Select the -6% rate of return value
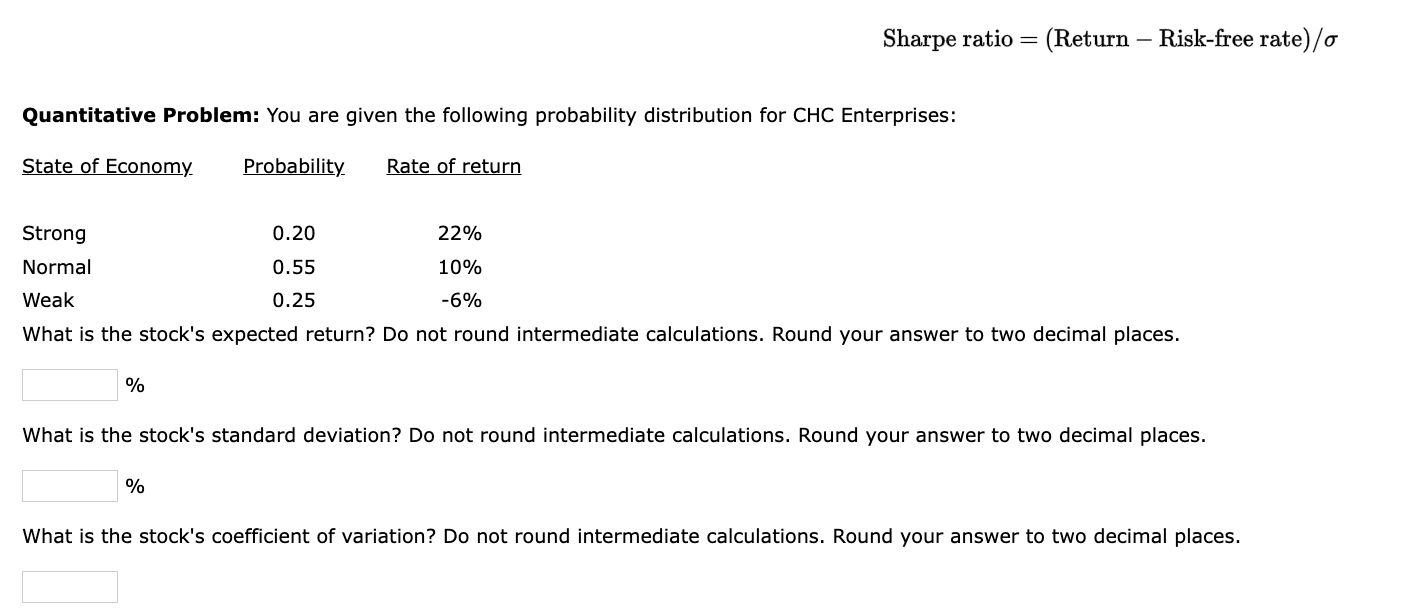 tap(460, 300)
